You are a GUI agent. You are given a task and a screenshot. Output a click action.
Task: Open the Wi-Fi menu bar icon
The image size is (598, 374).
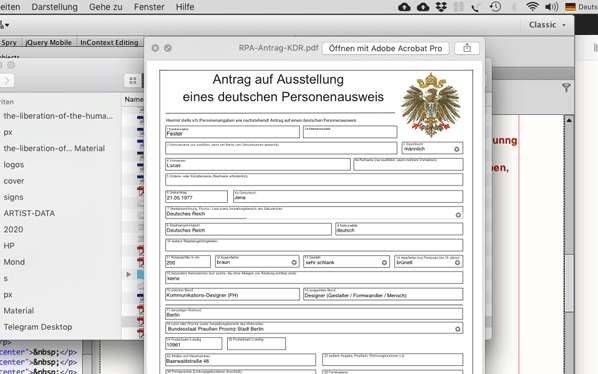(532, 6)
